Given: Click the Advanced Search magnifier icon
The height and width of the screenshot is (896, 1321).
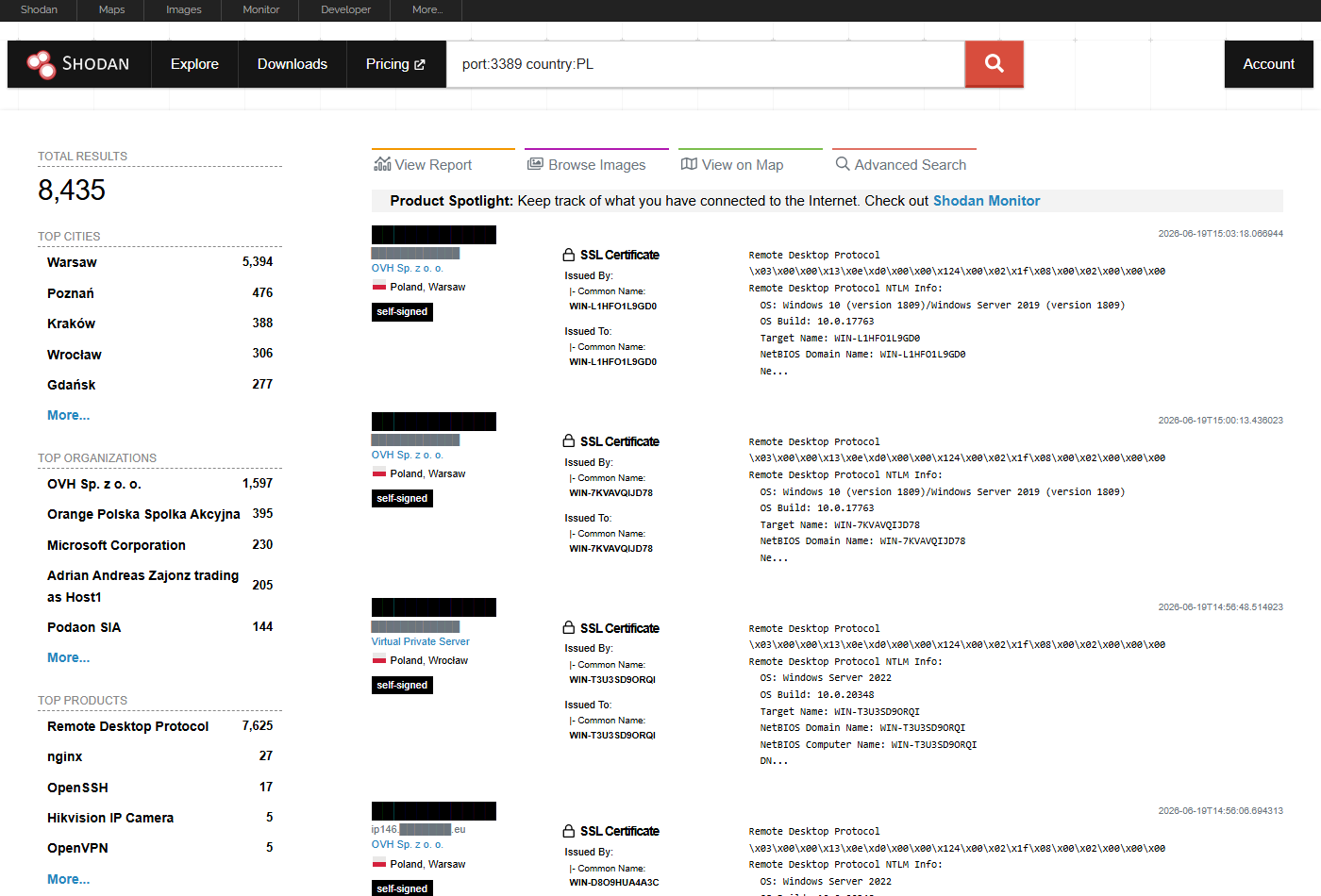Looking at the screenshot, I should click(x=843, y=164).
